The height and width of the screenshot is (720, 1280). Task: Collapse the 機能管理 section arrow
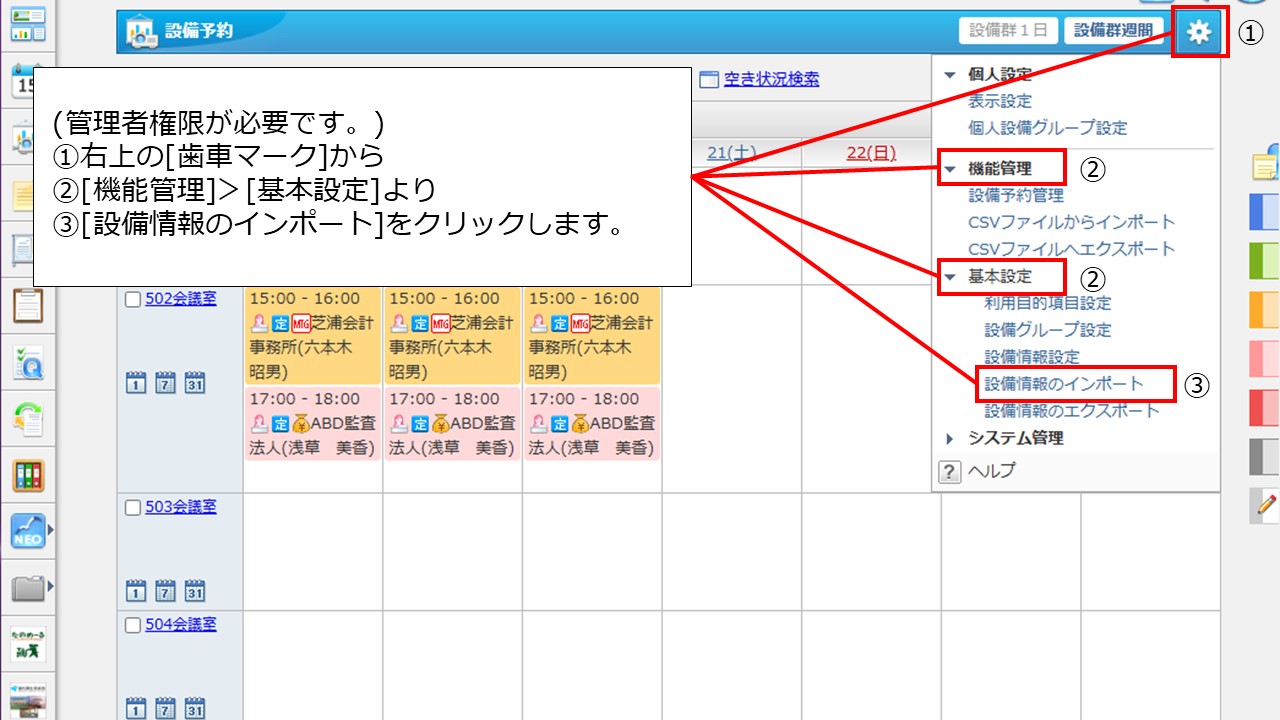[x=950, y=169]
